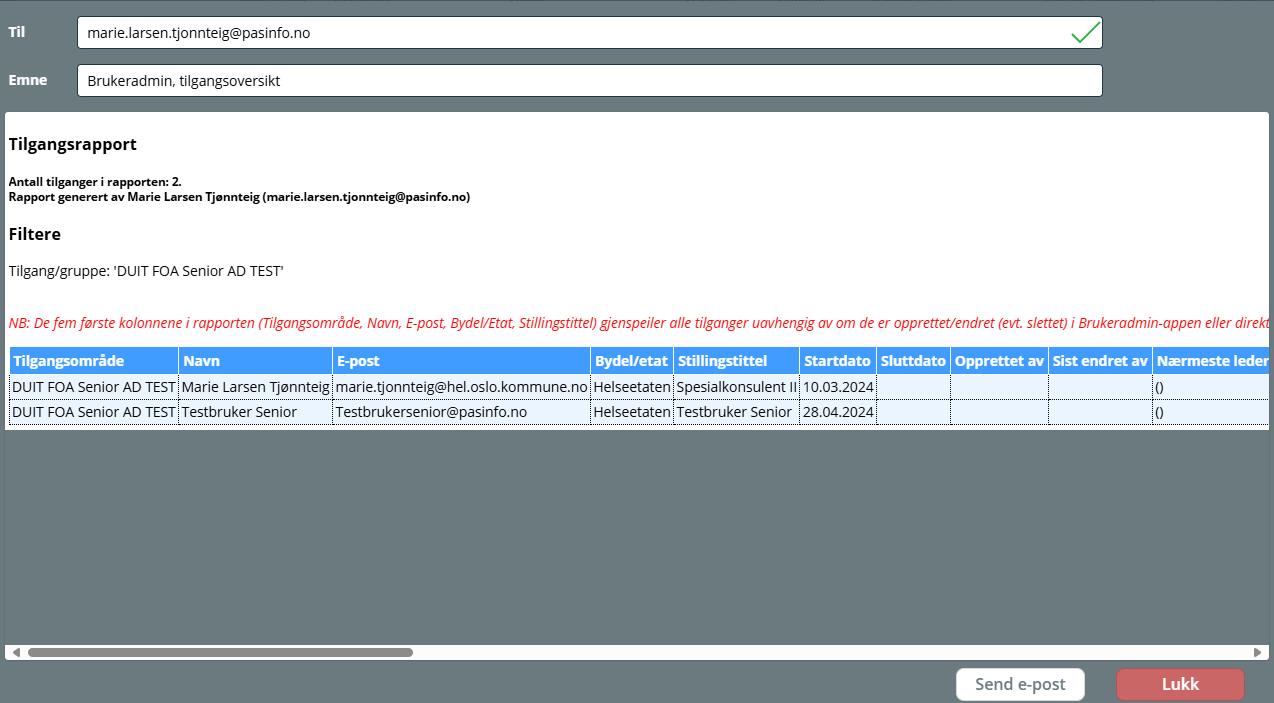Click the Startdato column header
The image size is (1274, 703).
837,361
